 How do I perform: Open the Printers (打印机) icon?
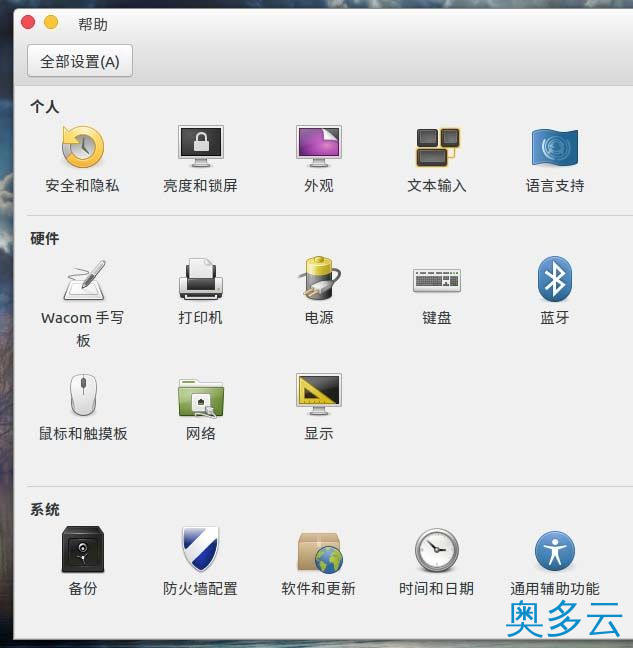coord(201,279)
